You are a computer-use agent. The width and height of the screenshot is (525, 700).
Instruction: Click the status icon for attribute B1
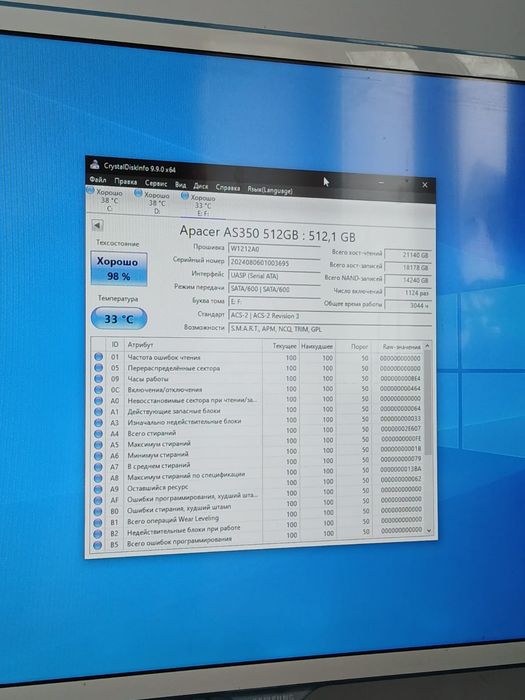(x=99, y=522)
